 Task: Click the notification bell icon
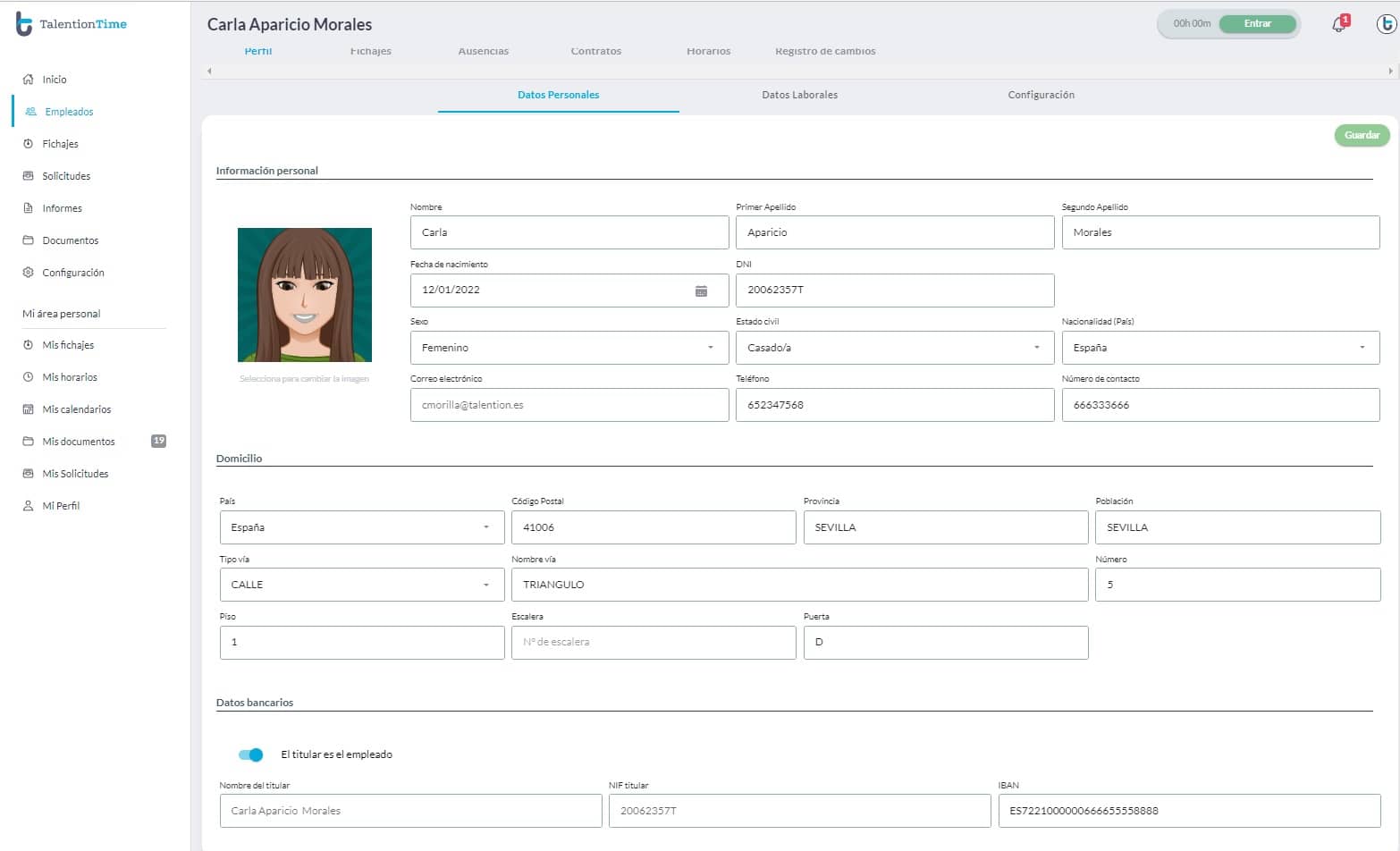pyautogui.click(x=1337, y=24)
